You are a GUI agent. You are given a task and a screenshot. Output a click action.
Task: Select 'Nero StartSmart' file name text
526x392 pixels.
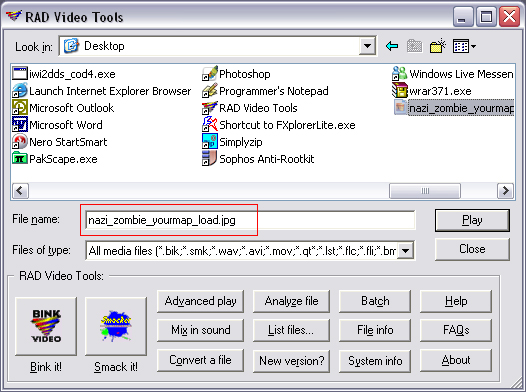68,142
